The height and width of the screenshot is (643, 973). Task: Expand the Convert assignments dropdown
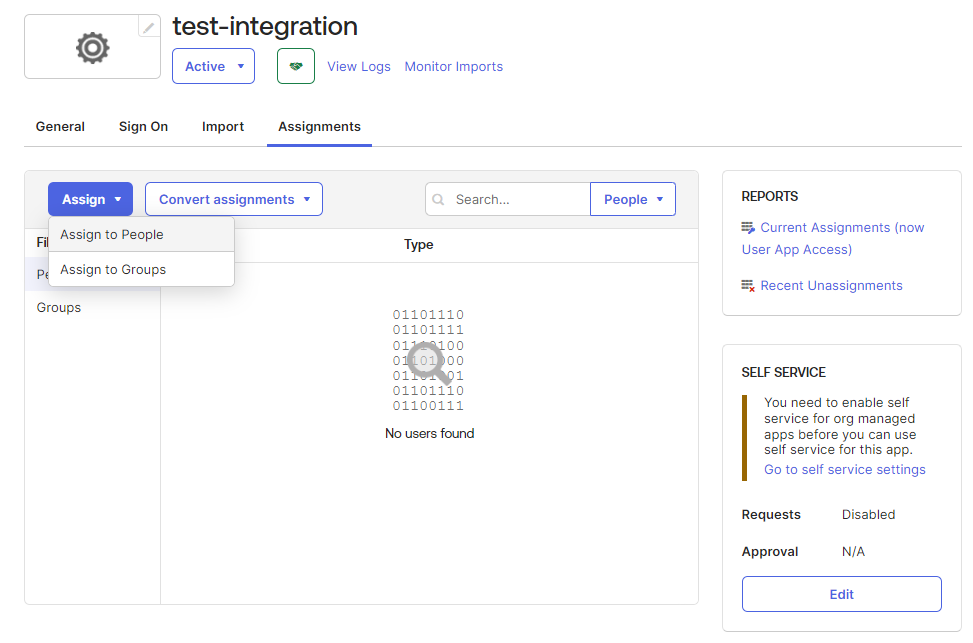tap(233, 199)
